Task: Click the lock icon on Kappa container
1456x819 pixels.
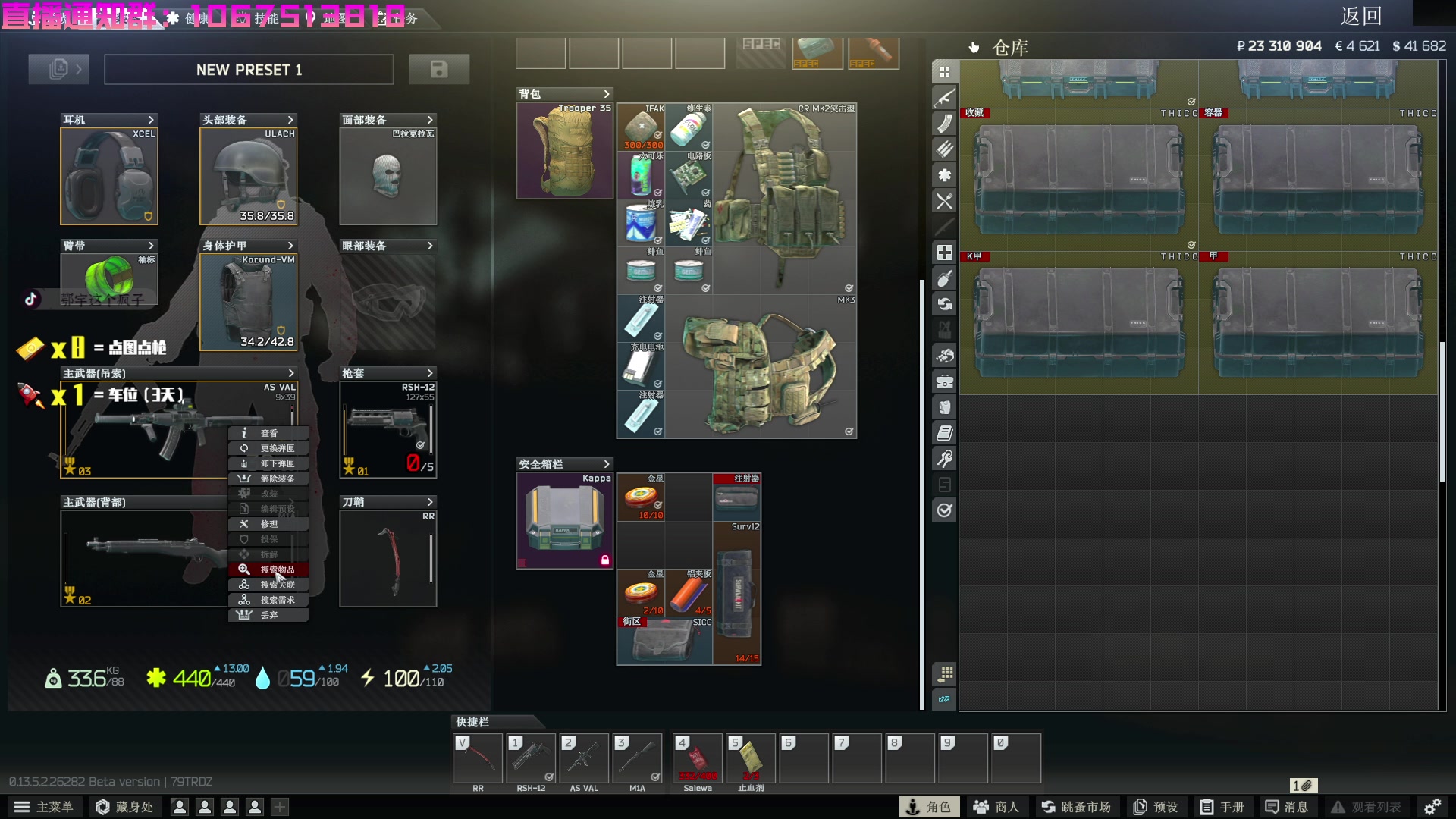Action: [x=605, y=560]
